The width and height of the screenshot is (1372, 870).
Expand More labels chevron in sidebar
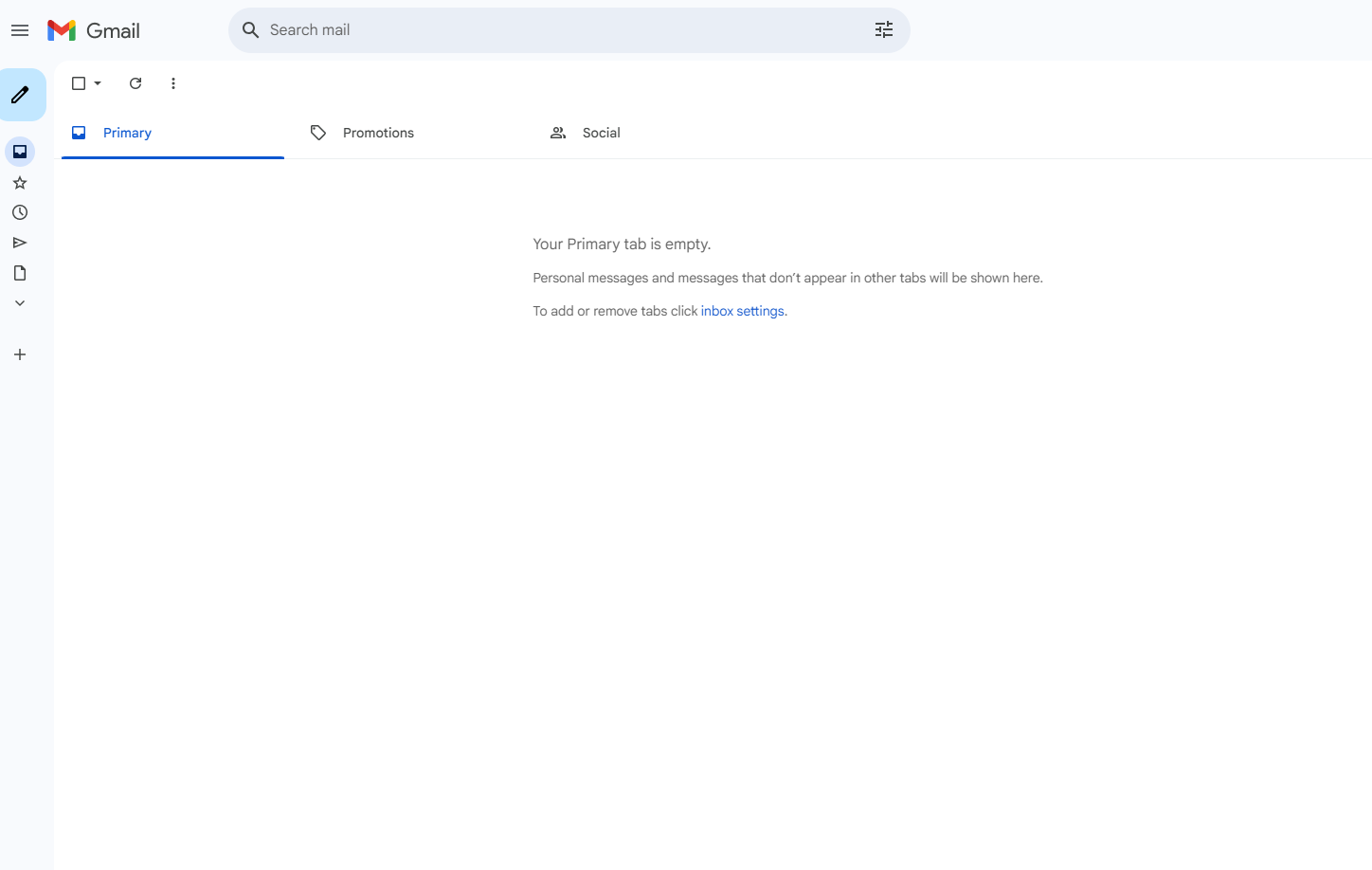pos(20,303)
